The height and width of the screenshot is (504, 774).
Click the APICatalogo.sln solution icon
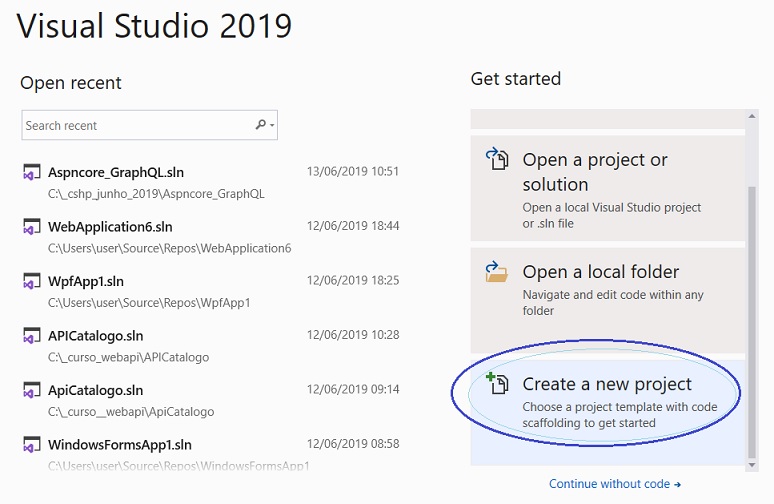click(x=32, y=336)
